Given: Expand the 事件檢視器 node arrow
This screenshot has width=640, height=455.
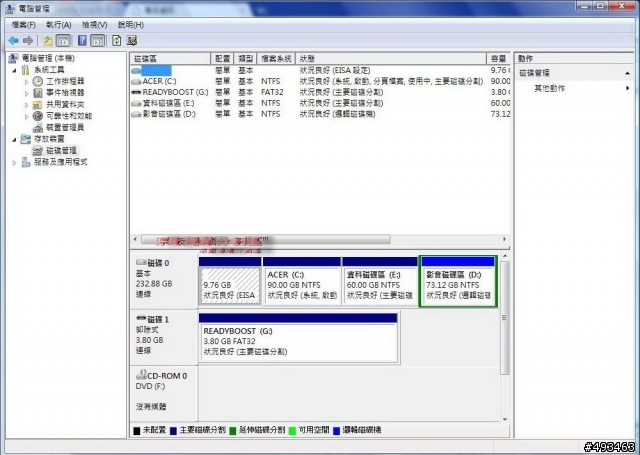Looking at the screenshot, I should click(27, 93).
